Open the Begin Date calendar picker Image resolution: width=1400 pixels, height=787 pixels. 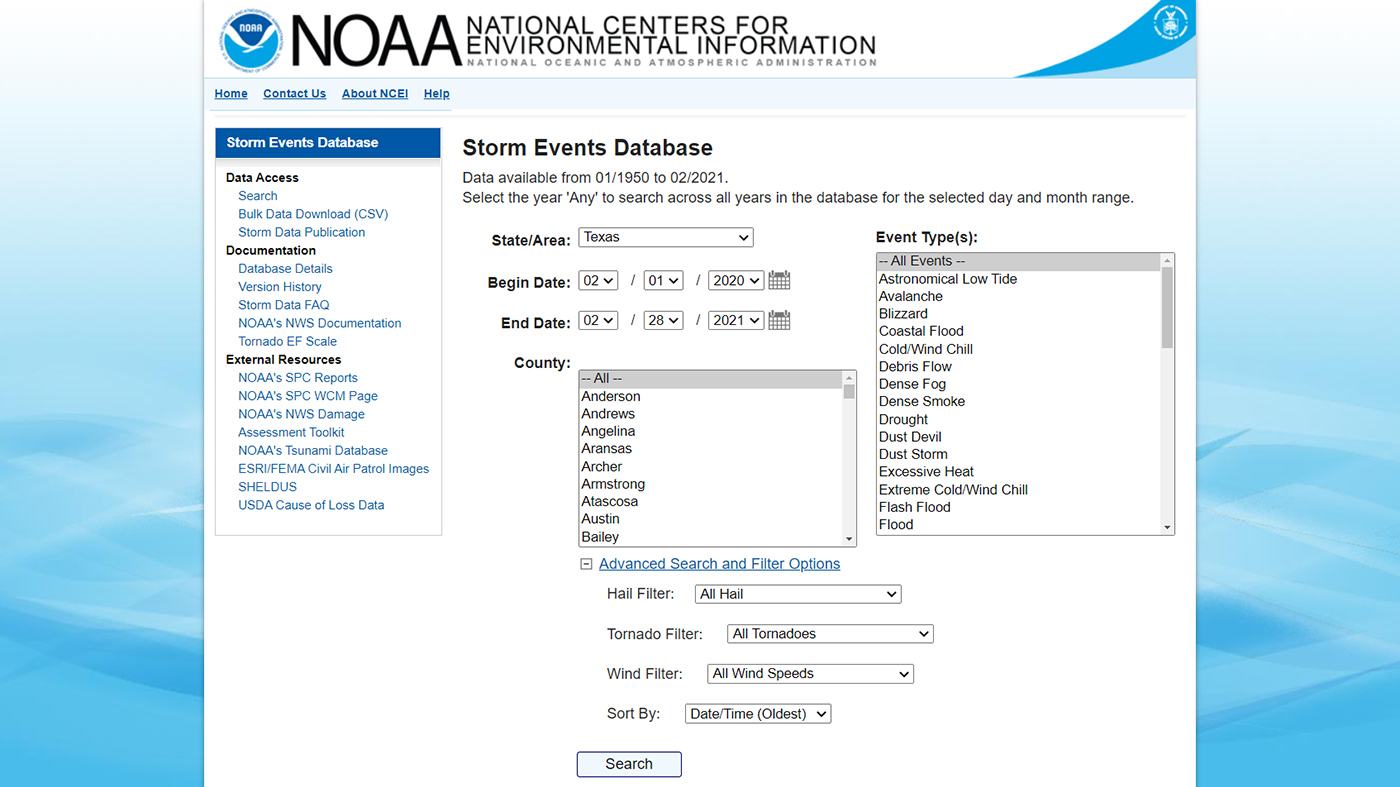779,281
